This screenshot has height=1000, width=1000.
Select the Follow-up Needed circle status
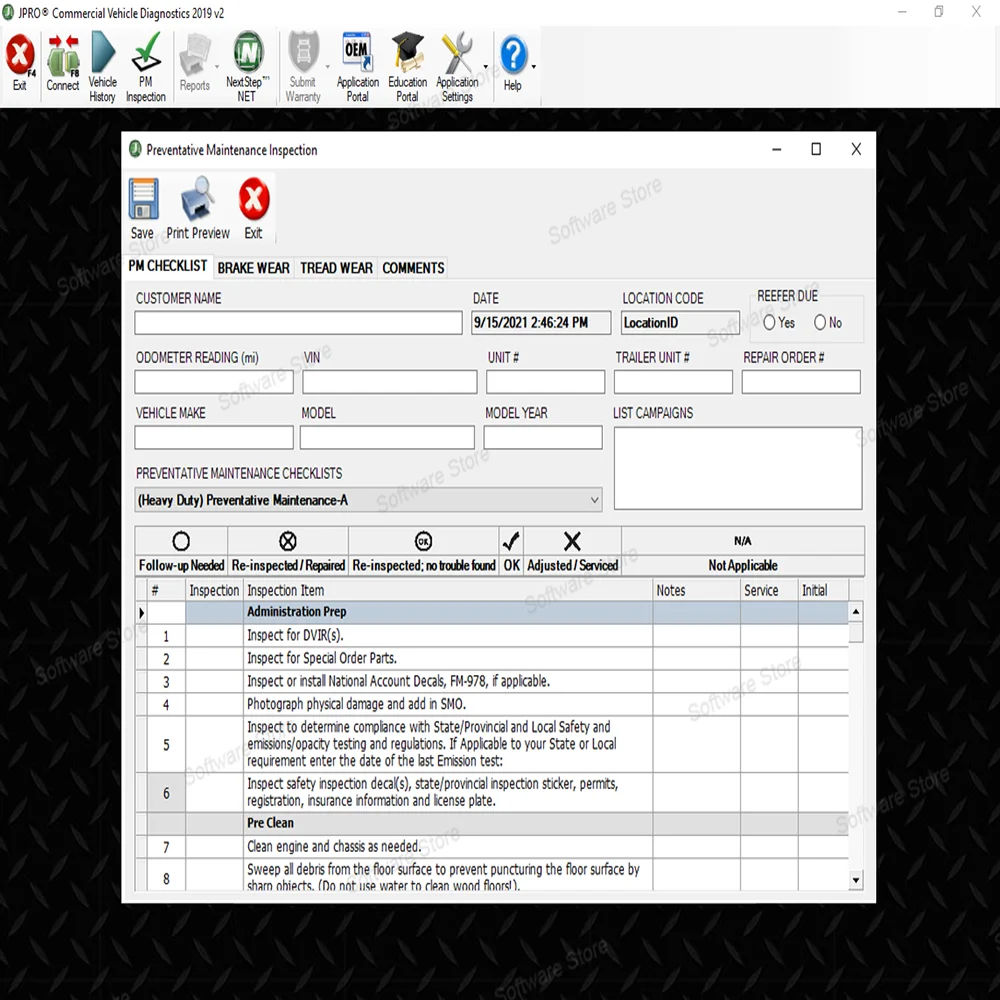(181, 541)
